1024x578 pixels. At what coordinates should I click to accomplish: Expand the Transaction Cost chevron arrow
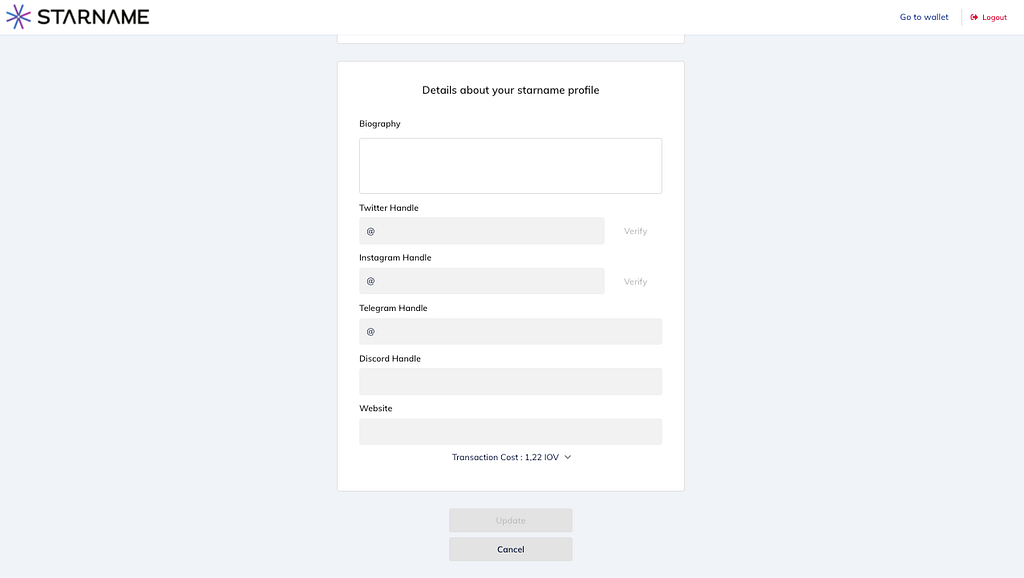point(568,457)
